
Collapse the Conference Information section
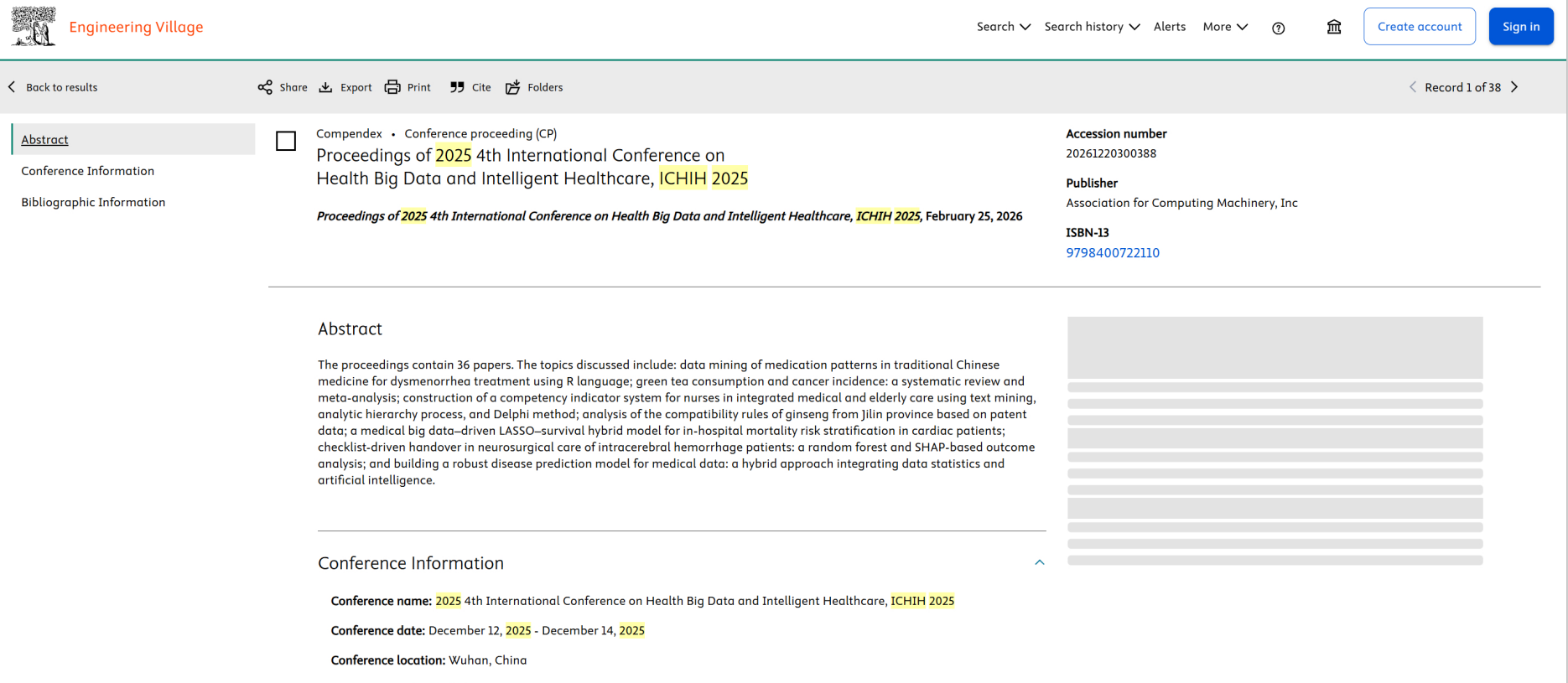tap(1040, 562)
